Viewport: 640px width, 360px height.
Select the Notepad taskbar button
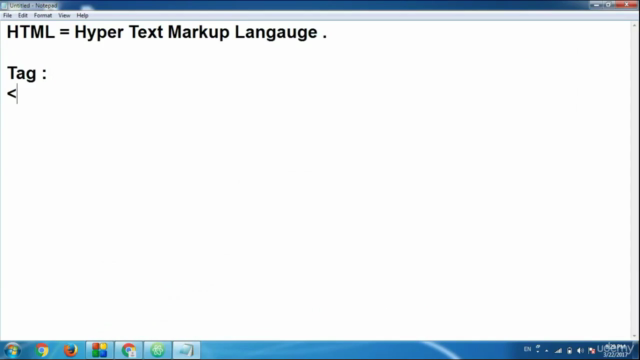click(x=187, y=350)
